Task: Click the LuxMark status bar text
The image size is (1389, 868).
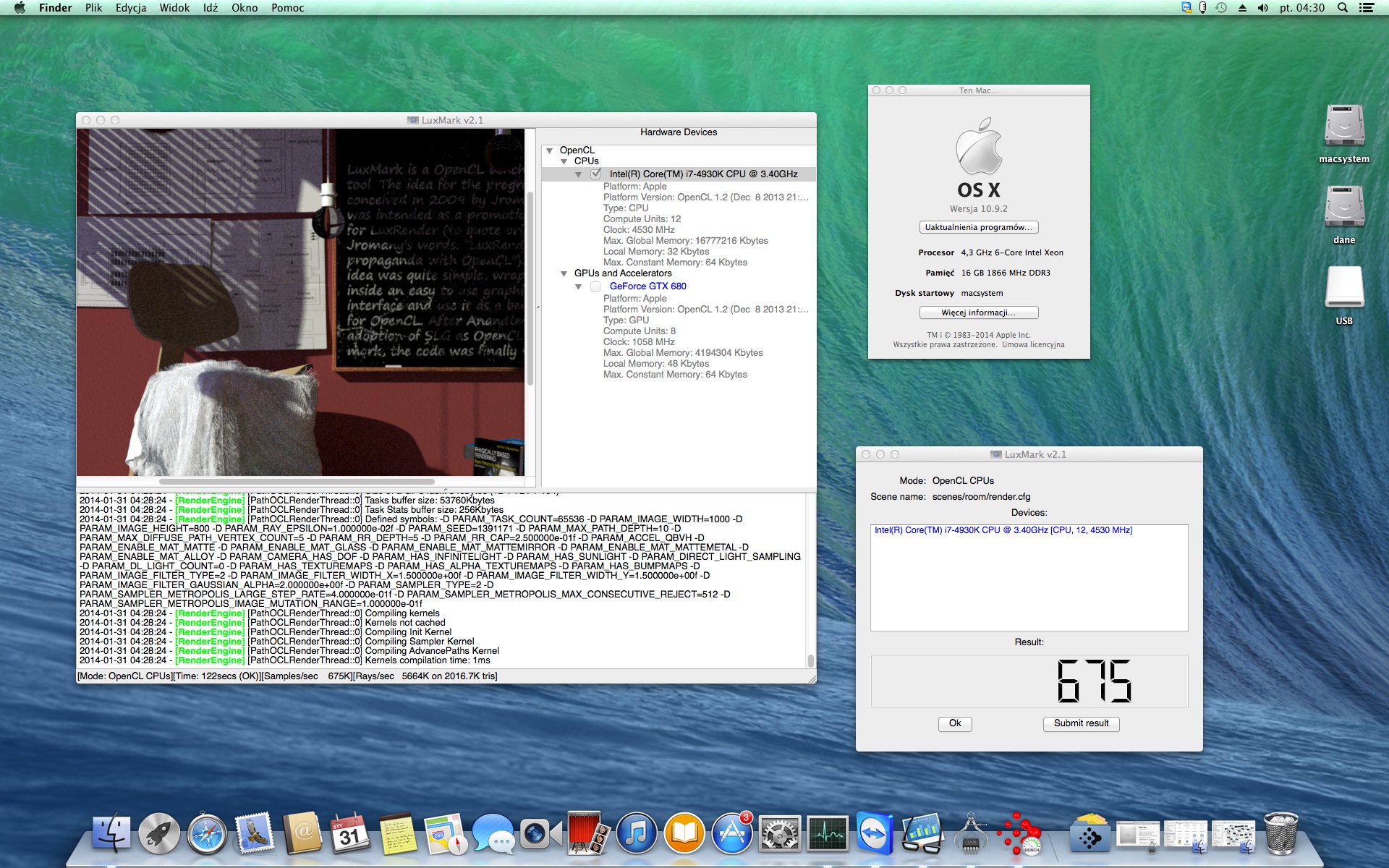Action: (x=287, y=676)
